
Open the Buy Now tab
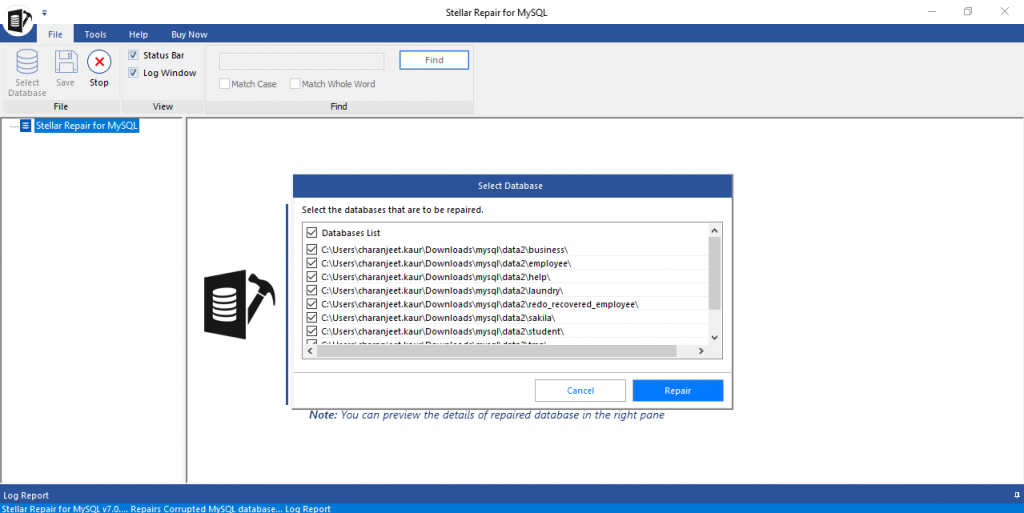pos(189,34)
